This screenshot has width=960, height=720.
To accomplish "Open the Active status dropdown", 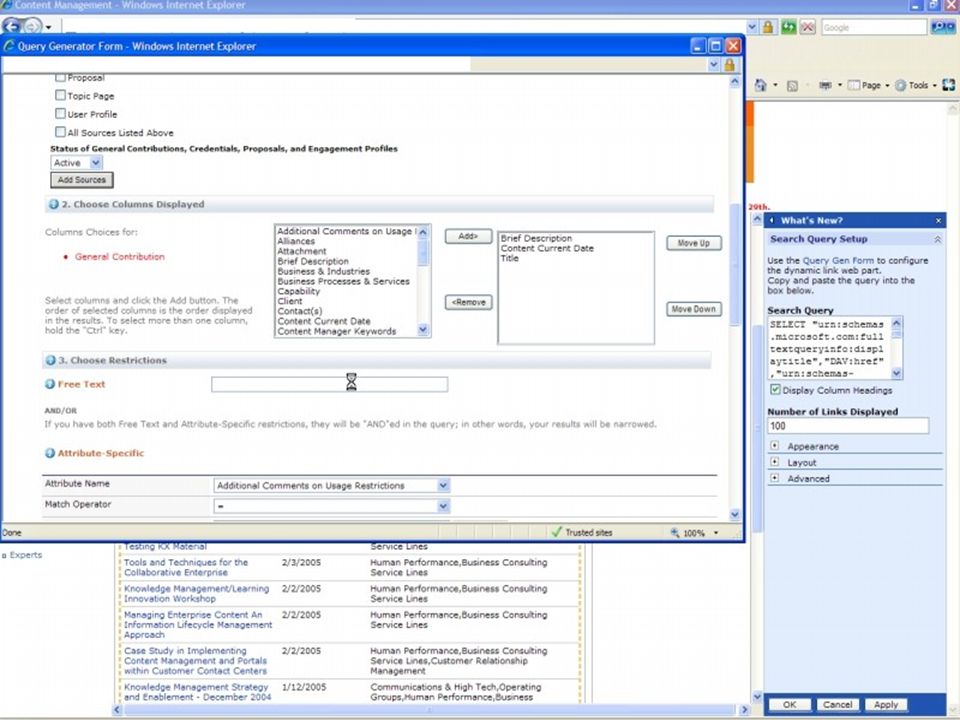I will 77,163.
